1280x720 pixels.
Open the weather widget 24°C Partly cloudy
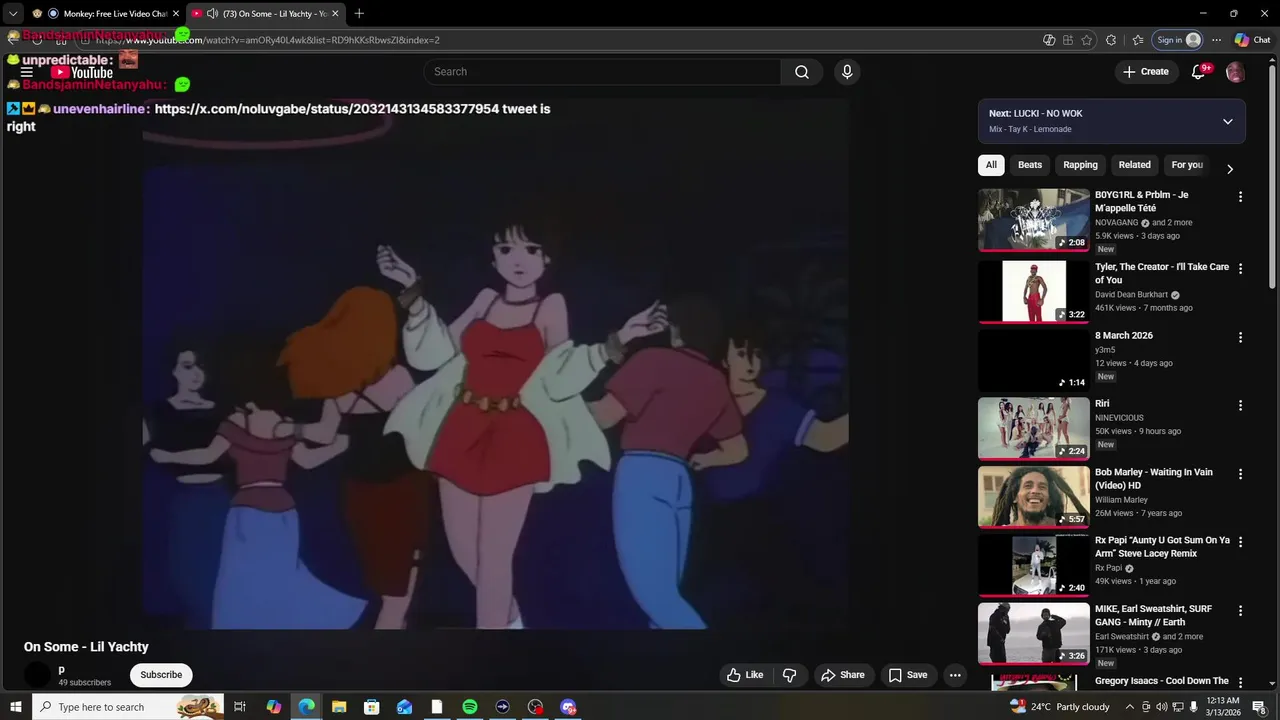tap(1060, 707)
